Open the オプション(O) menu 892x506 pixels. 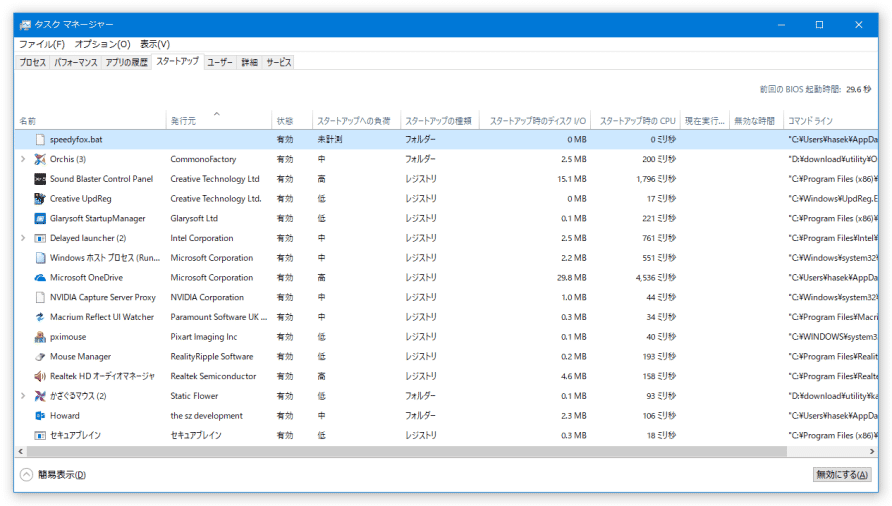click(x=102, y=44)
